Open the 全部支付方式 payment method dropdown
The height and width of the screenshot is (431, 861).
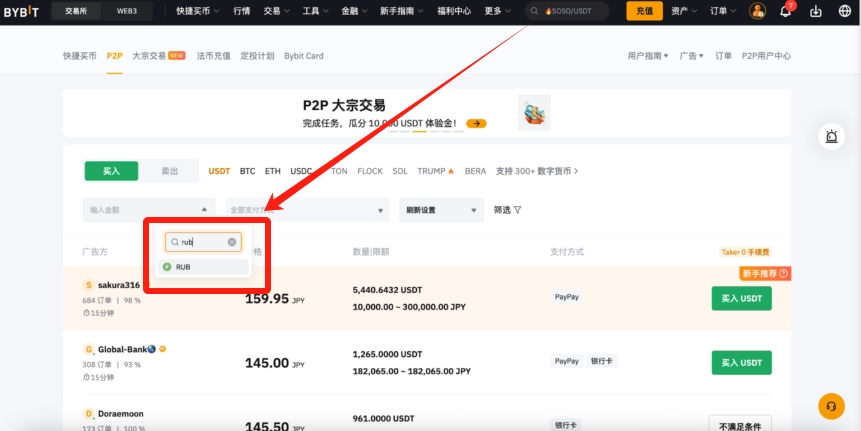tap(308, 210)
